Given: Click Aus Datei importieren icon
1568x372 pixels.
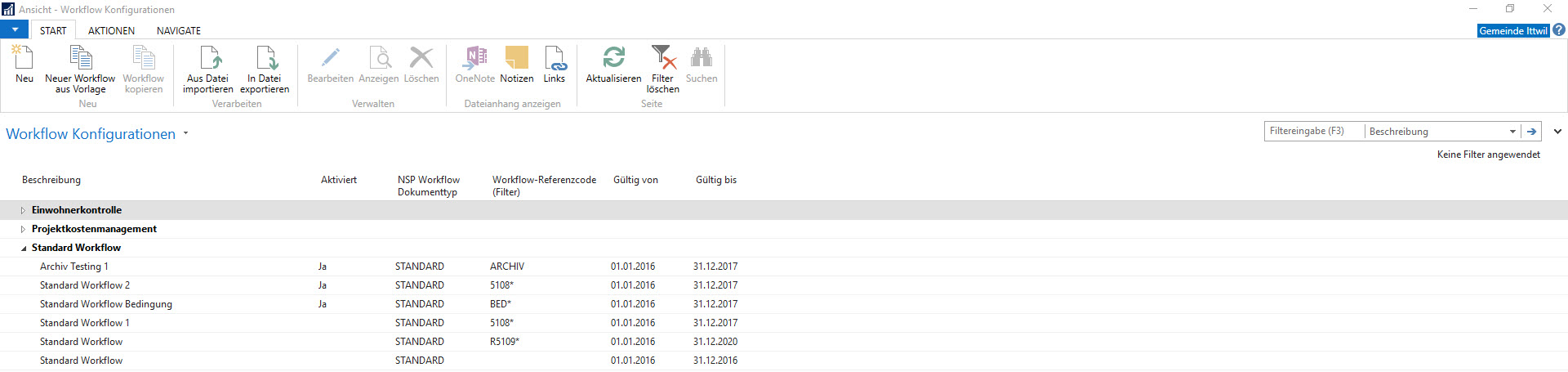Looking at the screenshot, I should click(210, 57).
